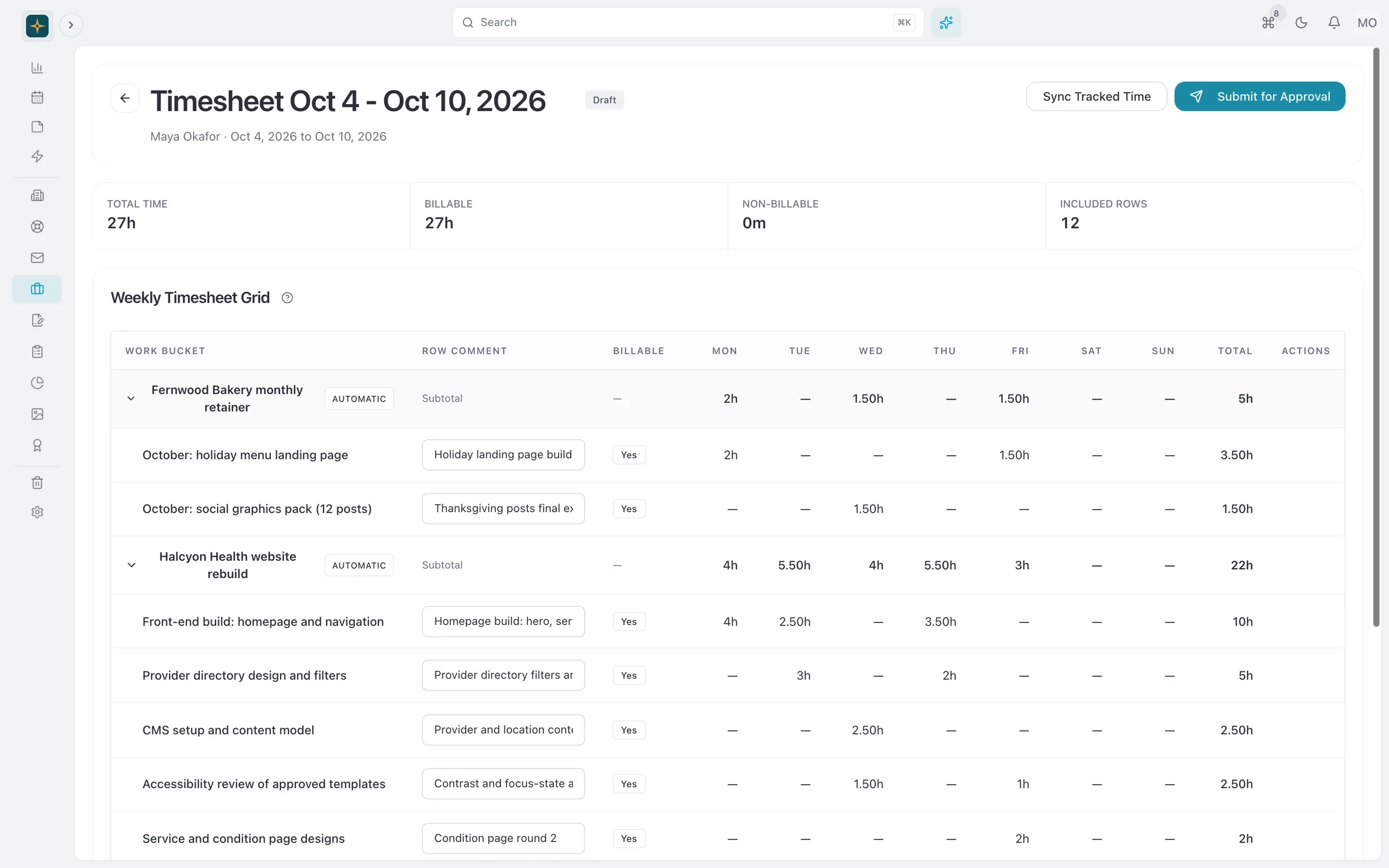1389x868 pixels.
Task: Toggle dark mode moon icon
Action: pos(1301,23)
